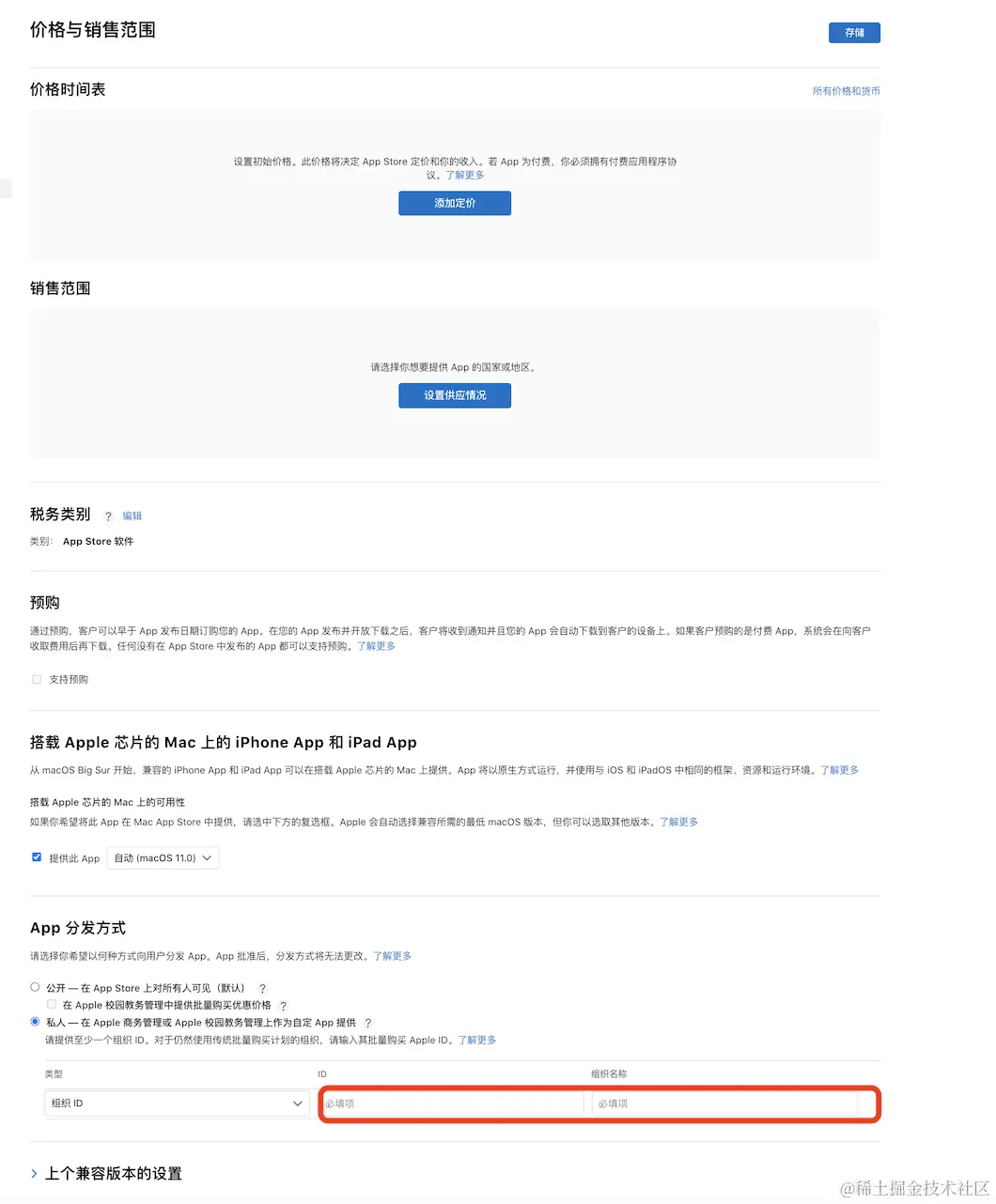Image resolution: width=996 pixels, height=1204 pixels.
Task: Select the 公开 App Store radio option
Action: tap(35, 987)
